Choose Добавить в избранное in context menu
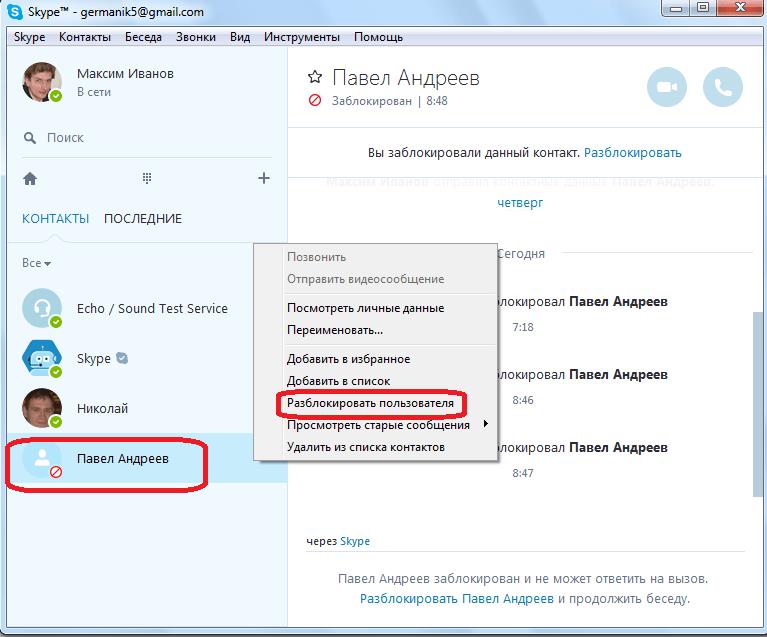The width and height of the screenshot is (767, 637). click(x=348, y=359)
